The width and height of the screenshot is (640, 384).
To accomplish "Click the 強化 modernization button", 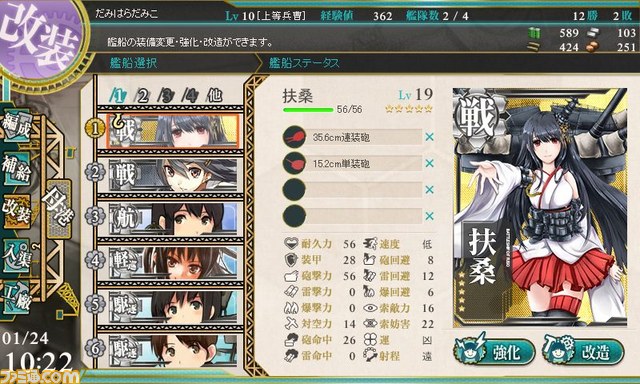I will 495,351.
